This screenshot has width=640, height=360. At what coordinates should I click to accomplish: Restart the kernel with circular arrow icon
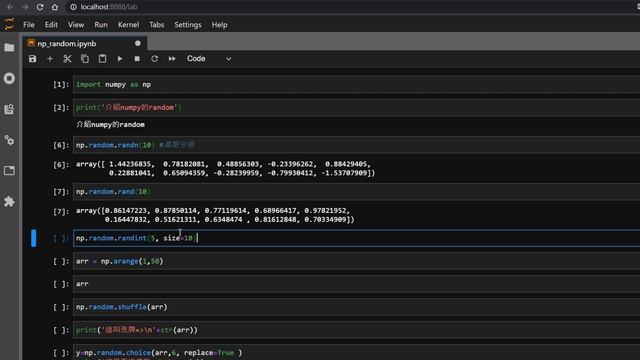154,59
